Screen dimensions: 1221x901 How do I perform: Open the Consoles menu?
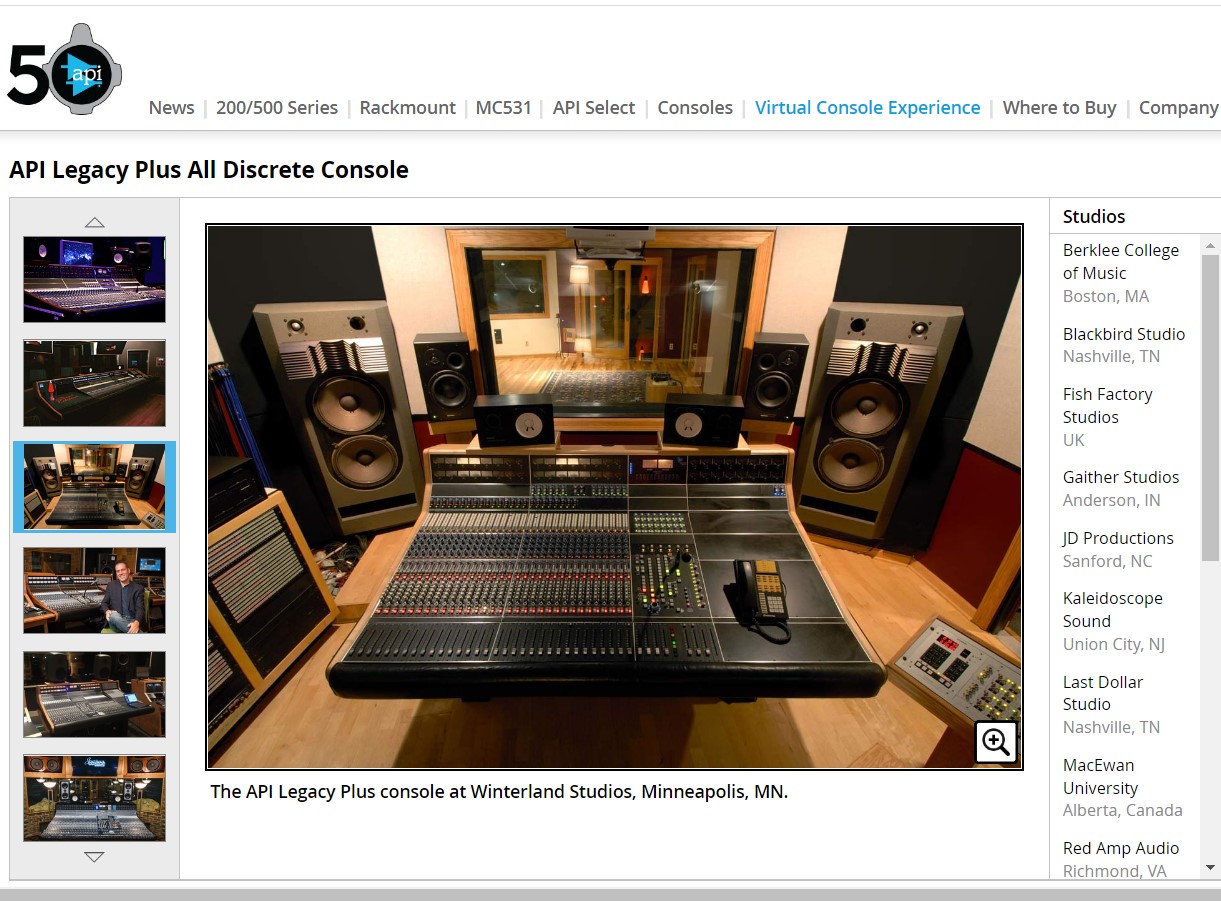click(695, 108)
